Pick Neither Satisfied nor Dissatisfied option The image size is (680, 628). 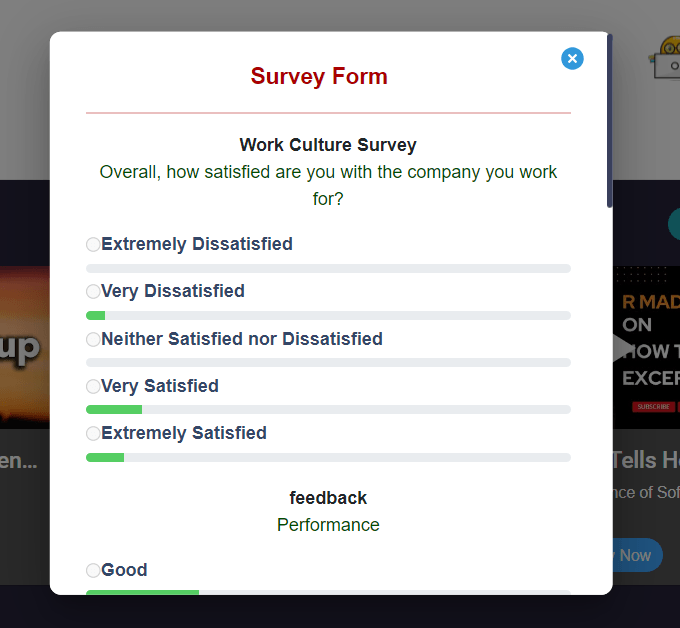(x=93, y=339)
